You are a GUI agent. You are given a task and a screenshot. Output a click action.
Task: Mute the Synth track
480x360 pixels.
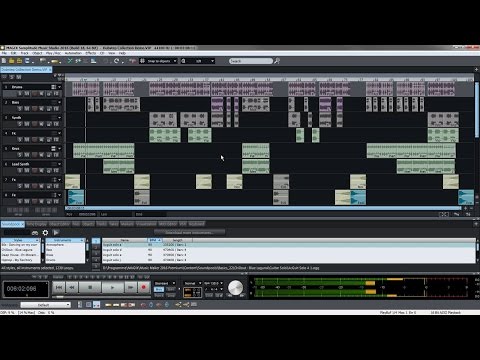[x=27, y=124]
